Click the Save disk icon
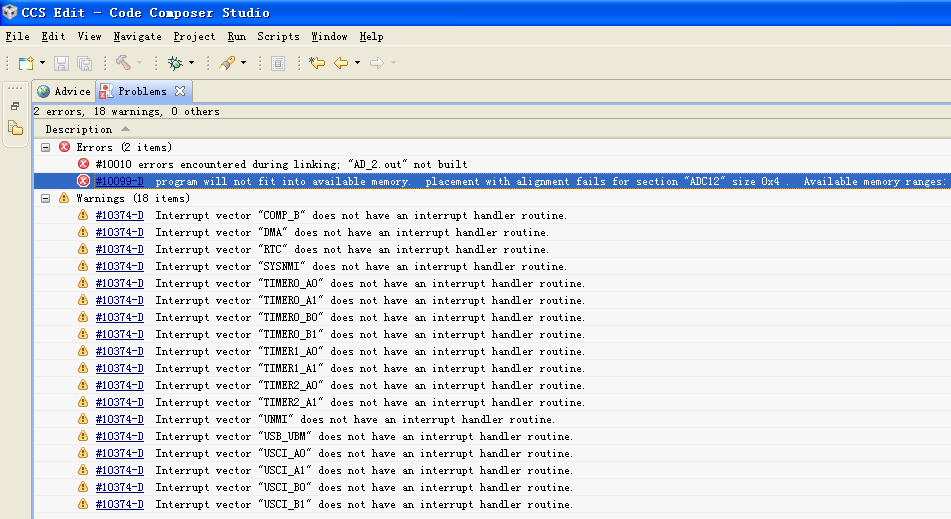The image size is (951, 519). [62, 63]
